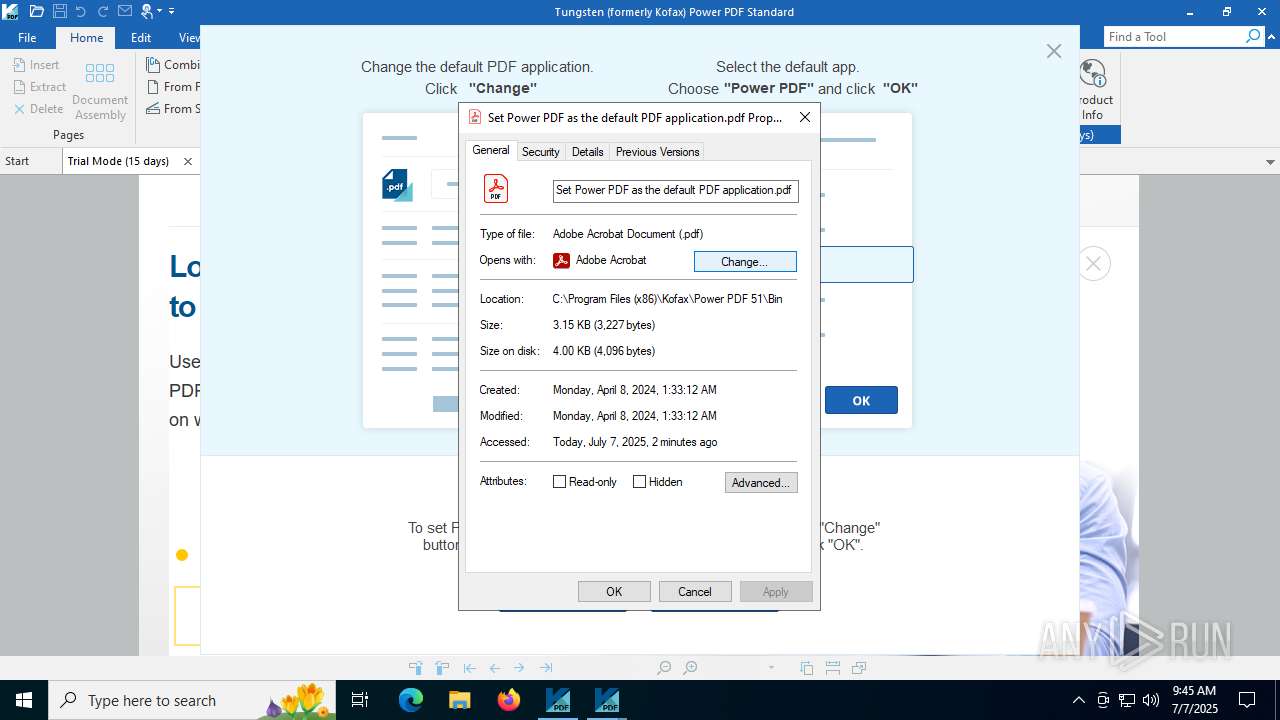The width and height of the screenshot is (1280, 720).
Task: Switch to the Home ribbon tab
Action: click(86, 37)
